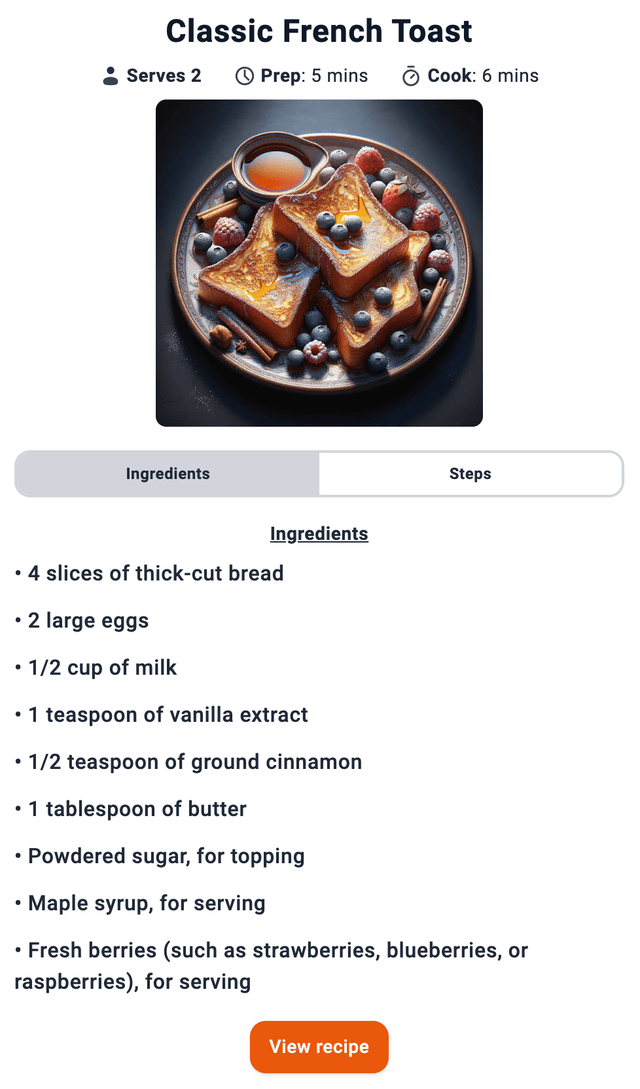
Task: Click the 2 large eggs ingredient
Action: click(88, 620)
